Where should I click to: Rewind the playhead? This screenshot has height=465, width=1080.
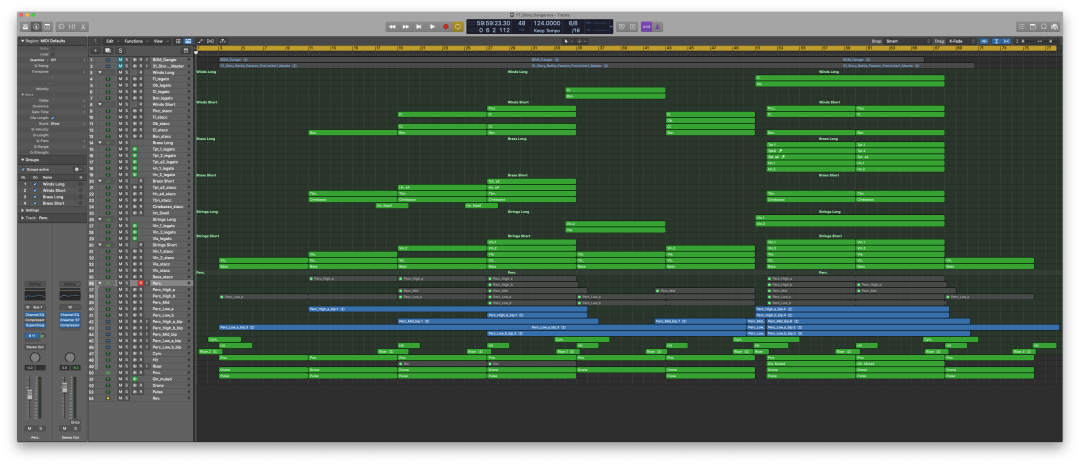[392, 26]
